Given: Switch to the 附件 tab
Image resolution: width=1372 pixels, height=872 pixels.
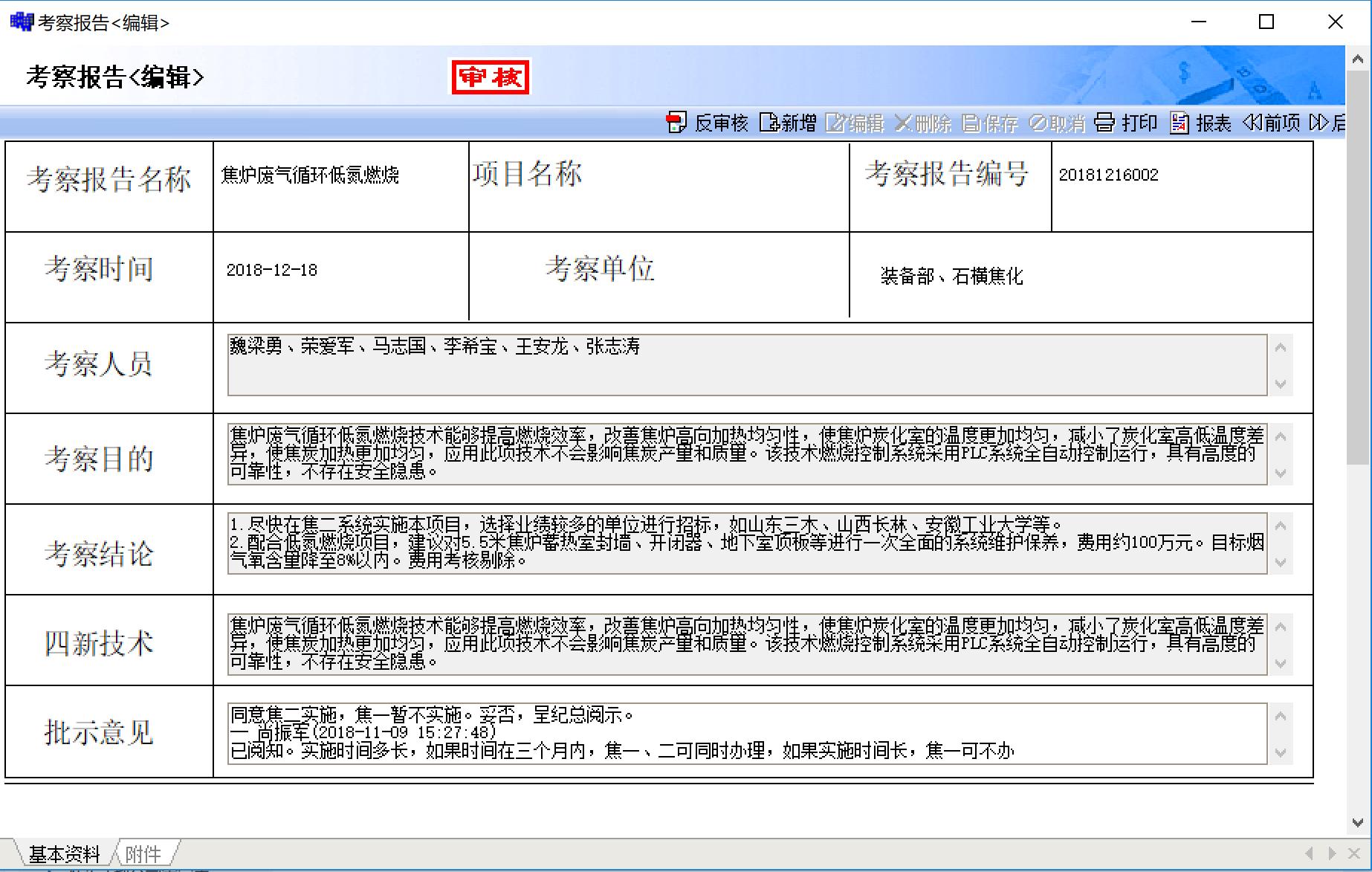Looking at the screenshot, I should tap(143, 853).
